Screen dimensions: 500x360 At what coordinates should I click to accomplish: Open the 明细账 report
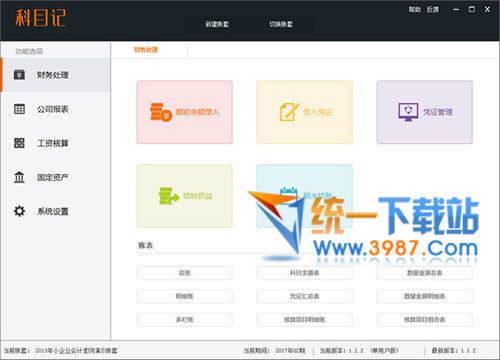(184, 296)
